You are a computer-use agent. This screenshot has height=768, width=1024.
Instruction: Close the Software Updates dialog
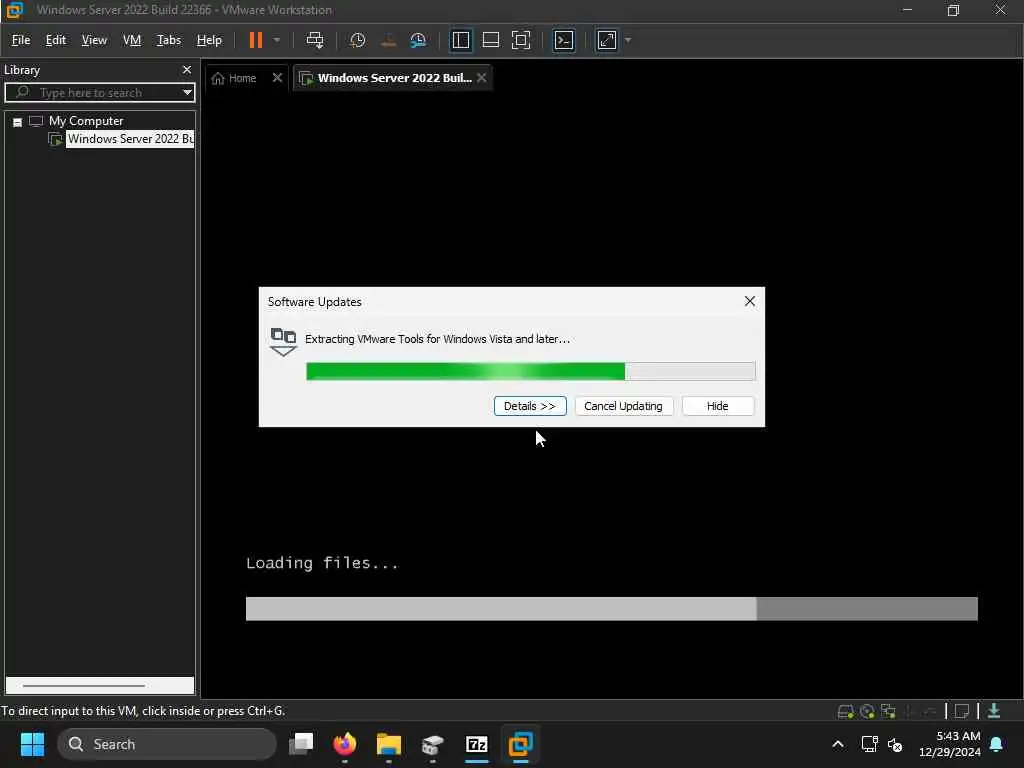point(750,301)
